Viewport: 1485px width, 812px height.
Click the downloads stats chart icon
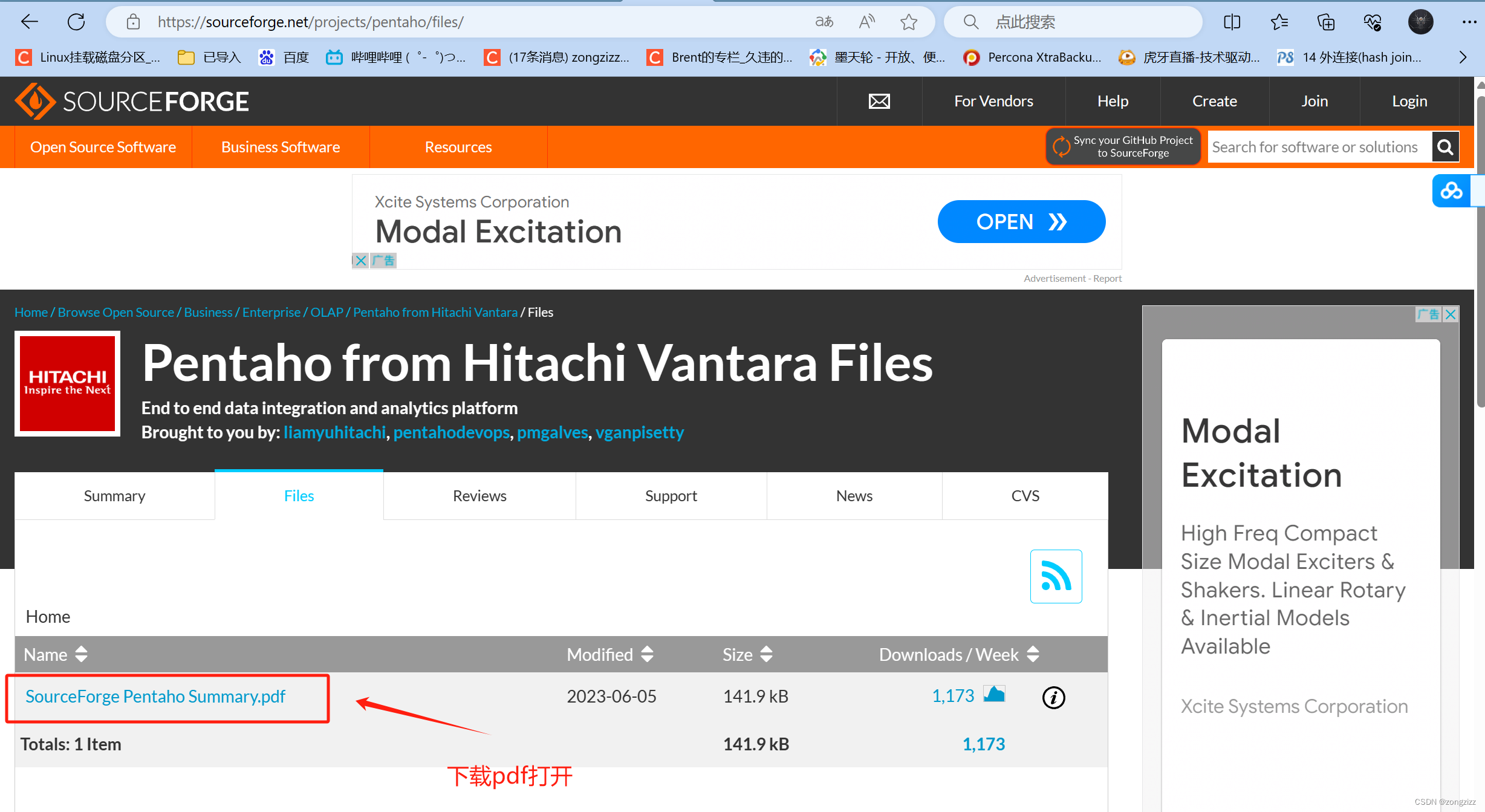[x=994, y=694]
